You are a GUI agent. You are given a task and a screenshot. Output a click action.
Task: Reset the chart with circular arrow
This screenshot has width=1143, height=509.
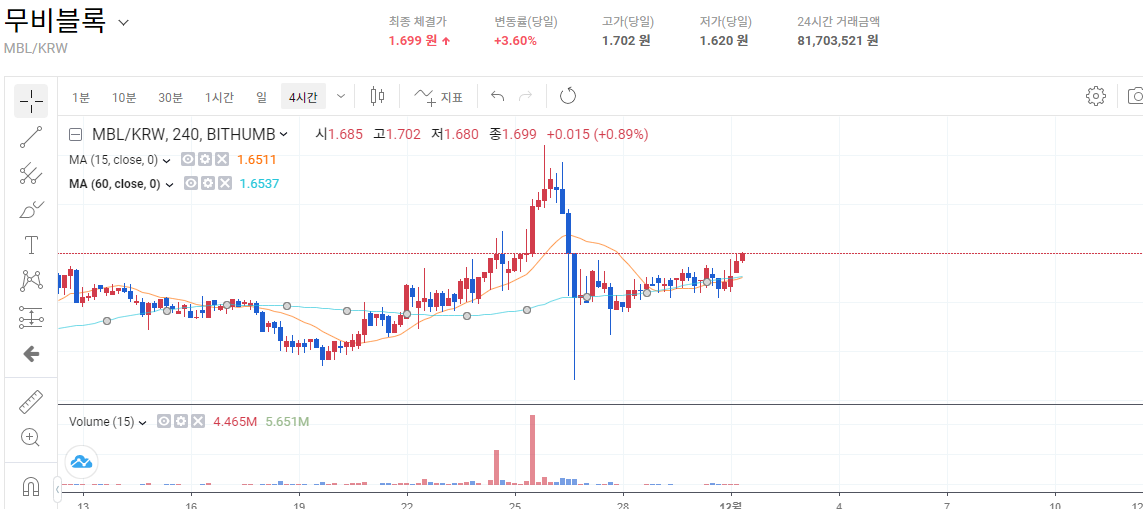[567, 96]
